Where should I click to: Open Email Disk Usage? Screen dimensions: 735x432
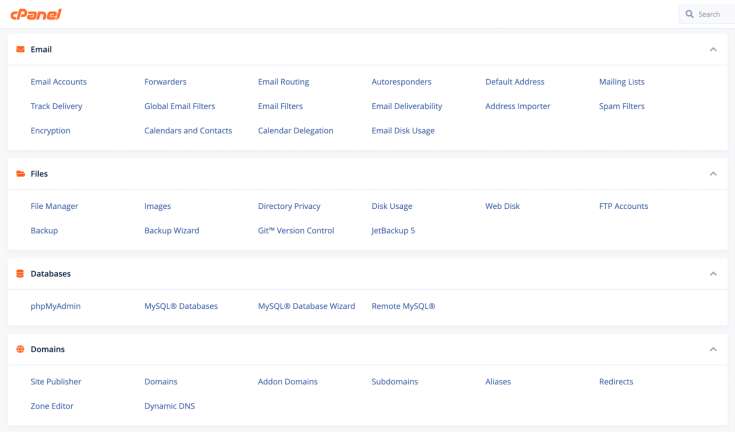coord(403,131)
